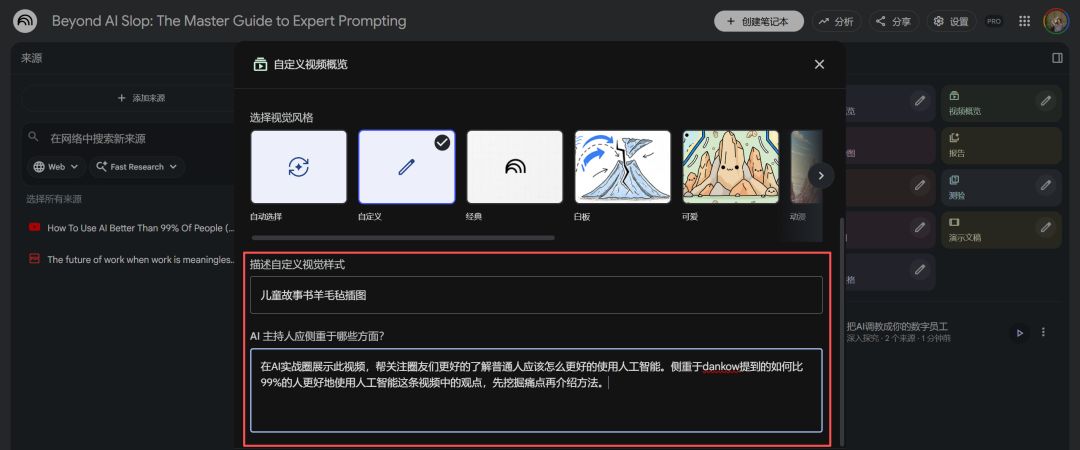
Task: Open the Fast Research mode dropdown
Action: tap(136, 167)
